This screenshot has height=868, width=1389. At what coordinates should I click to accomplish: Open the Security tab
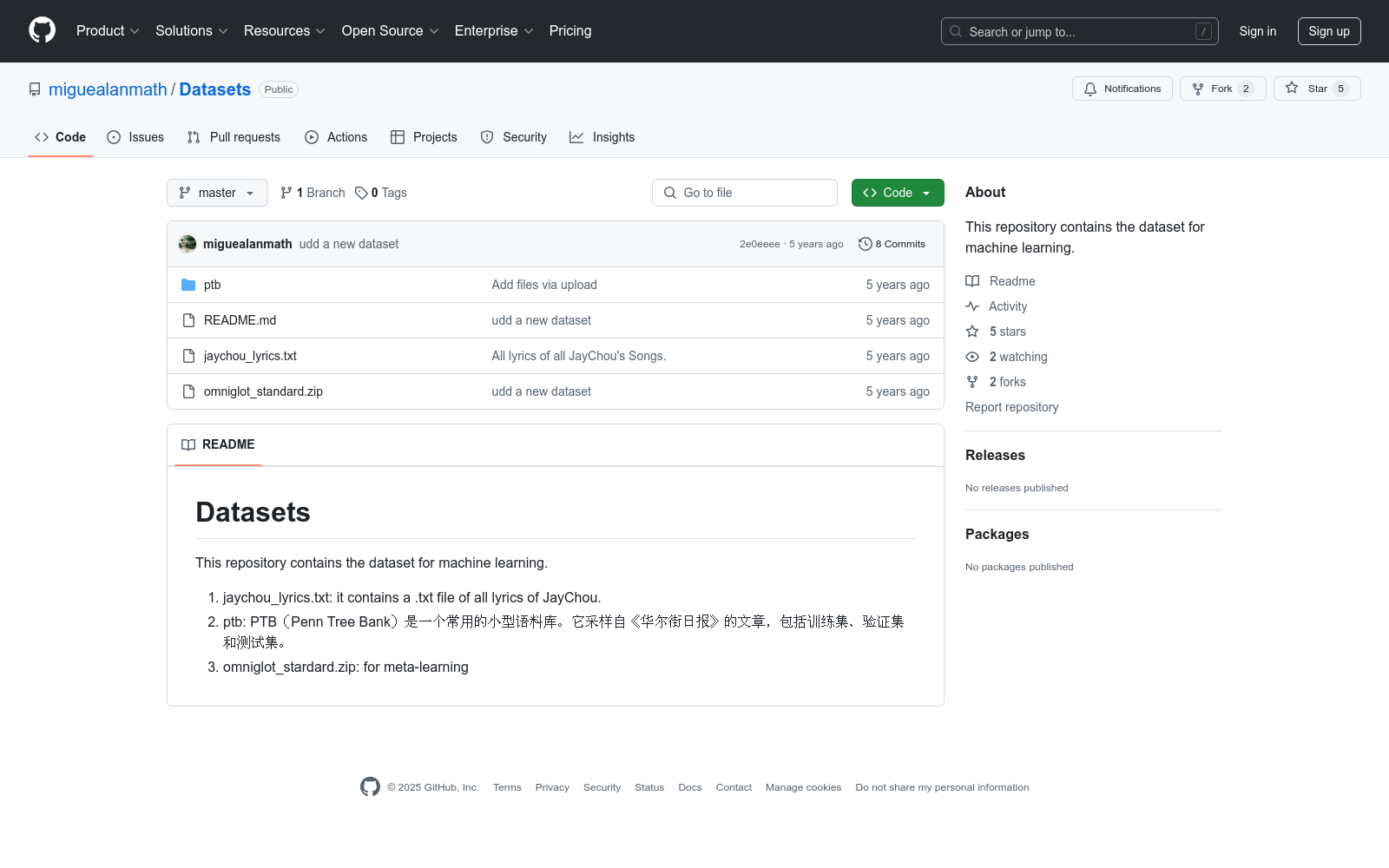pyautogui.click(x=514, y=137)
